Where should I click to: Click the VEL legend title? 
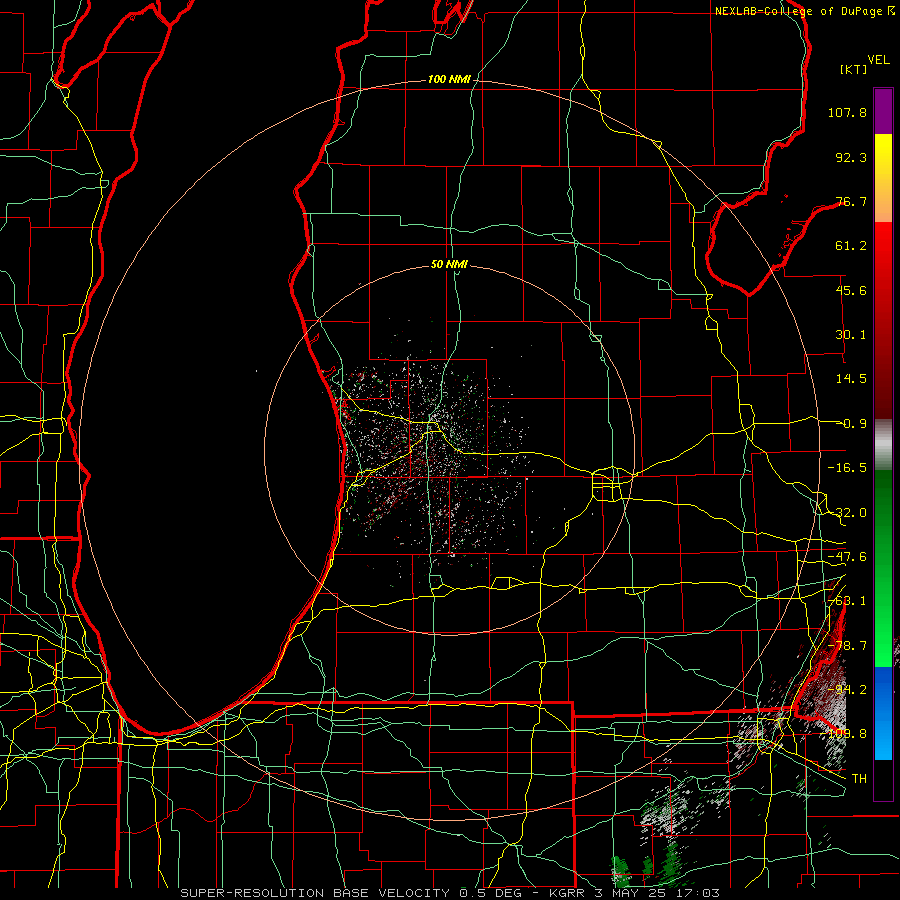tap(878, 60)
